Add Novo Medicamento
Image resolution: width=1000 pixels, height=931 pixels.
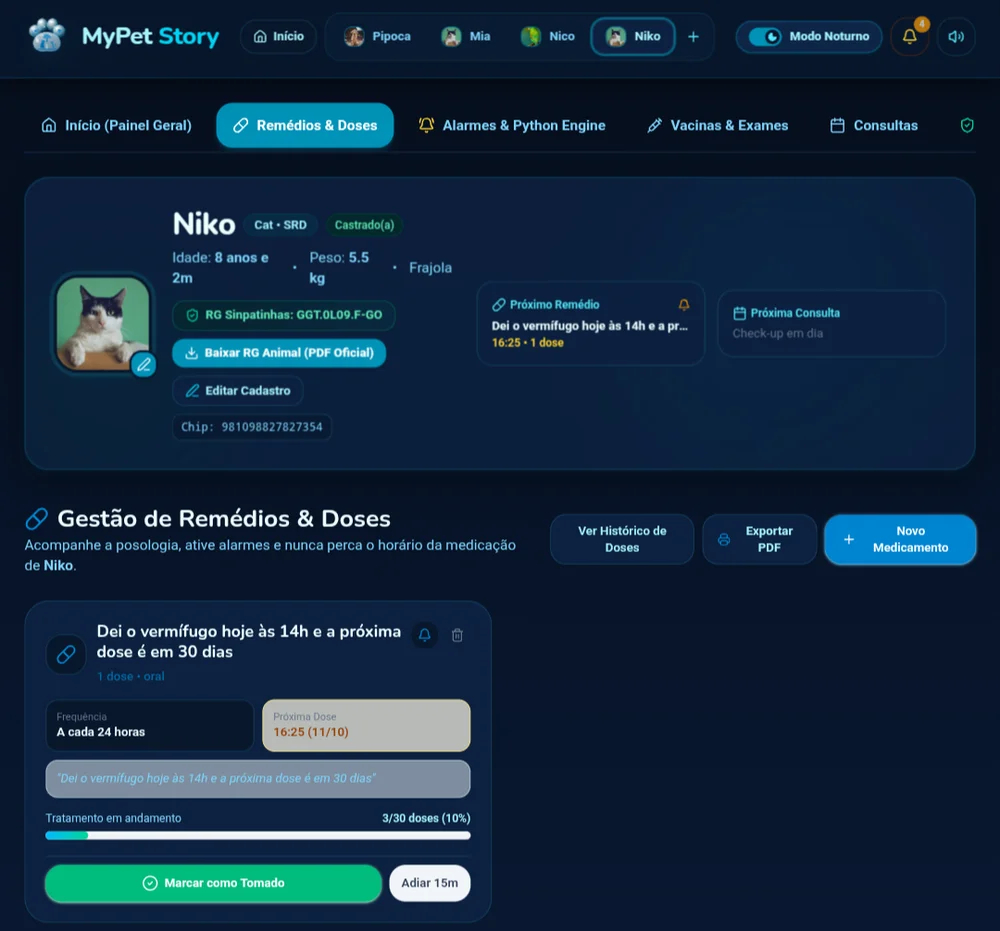900,539
